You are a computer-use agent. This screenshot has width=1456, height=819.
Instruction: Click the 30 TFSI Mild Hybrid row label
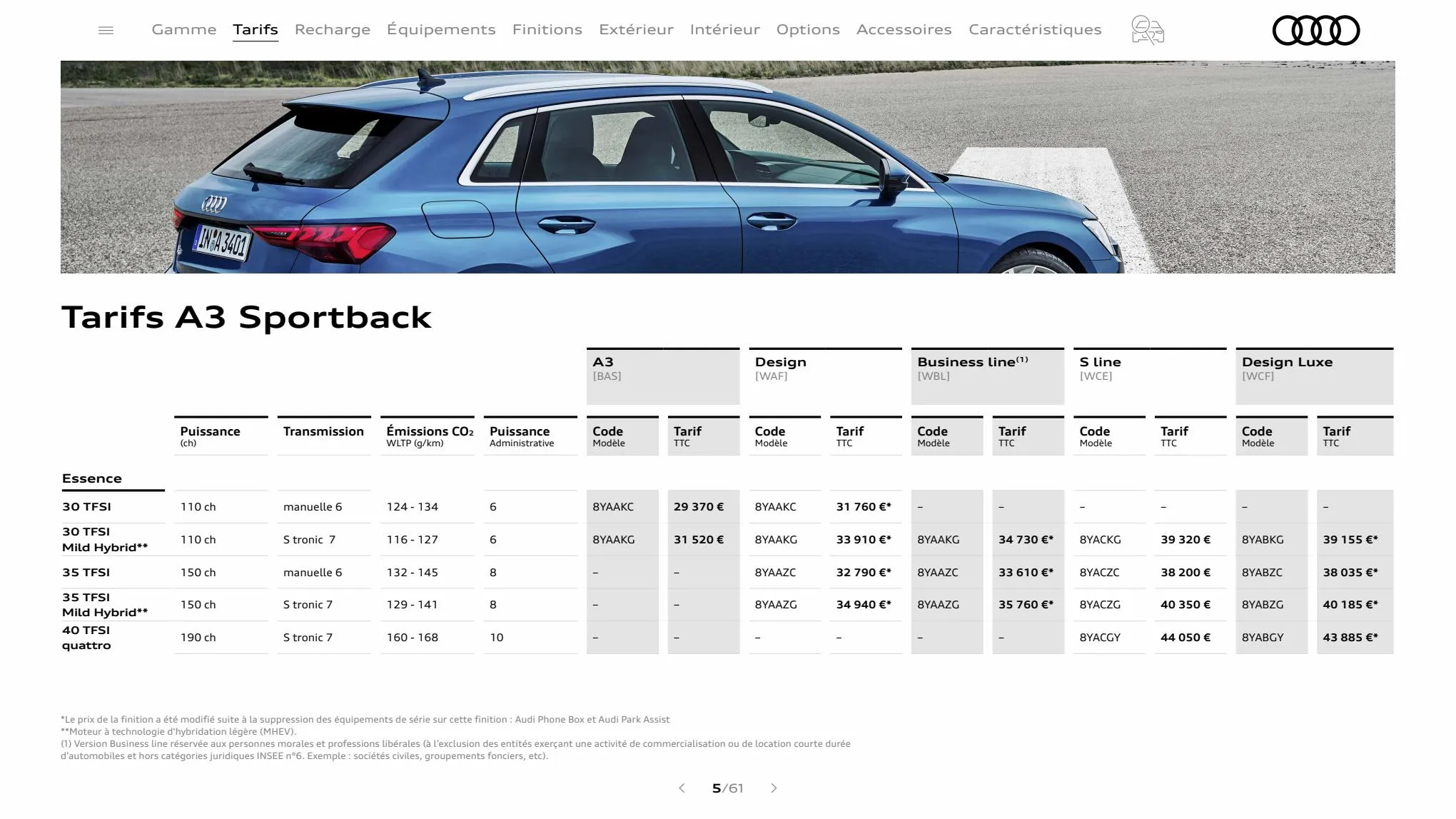105,540
